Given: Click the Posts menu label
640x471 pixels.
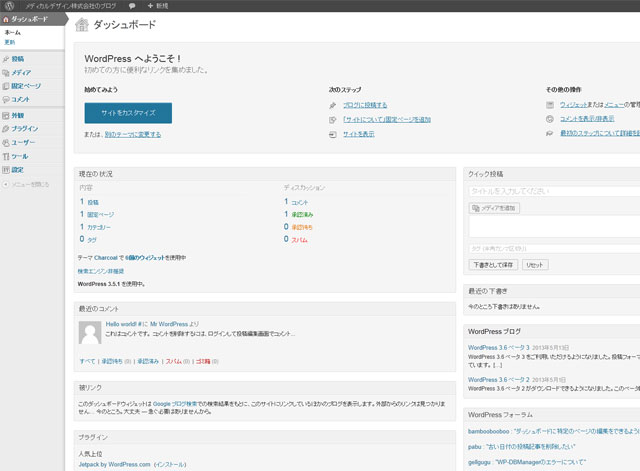Looking at the screenshot, I should [18, 59].
